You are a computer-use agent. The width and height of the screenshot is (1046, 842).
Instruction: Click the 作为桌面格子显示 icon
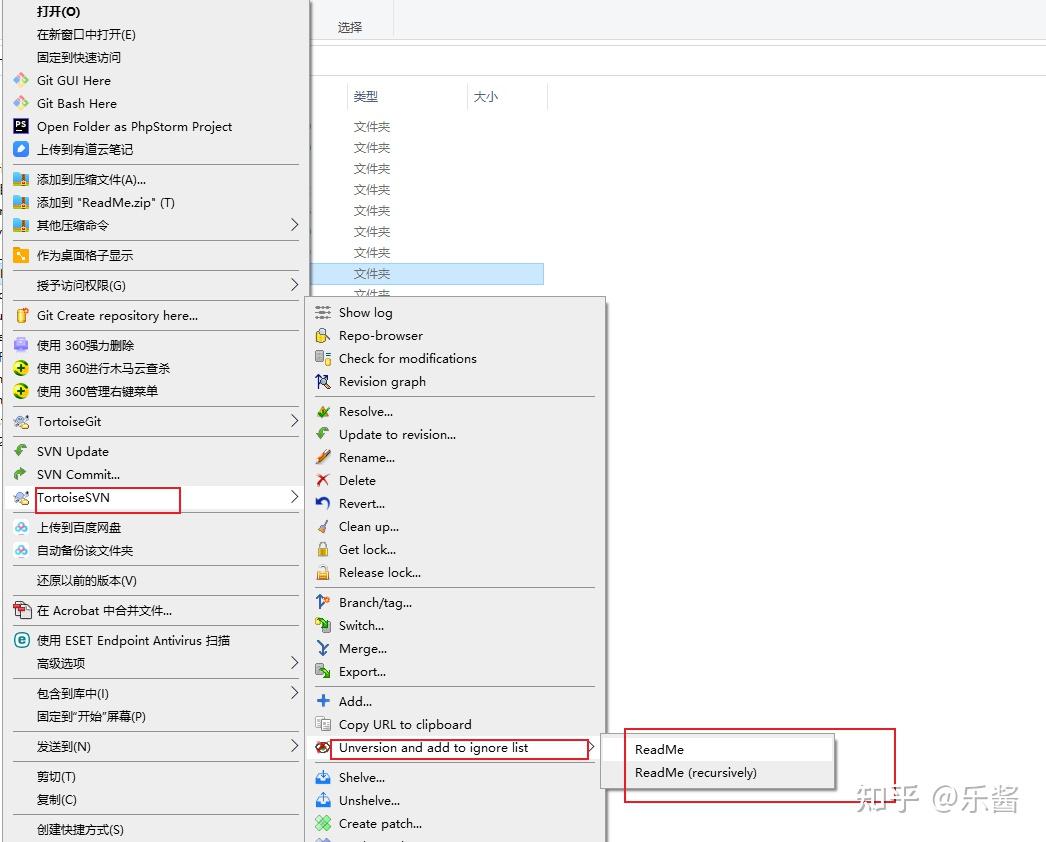coord(21,255)
